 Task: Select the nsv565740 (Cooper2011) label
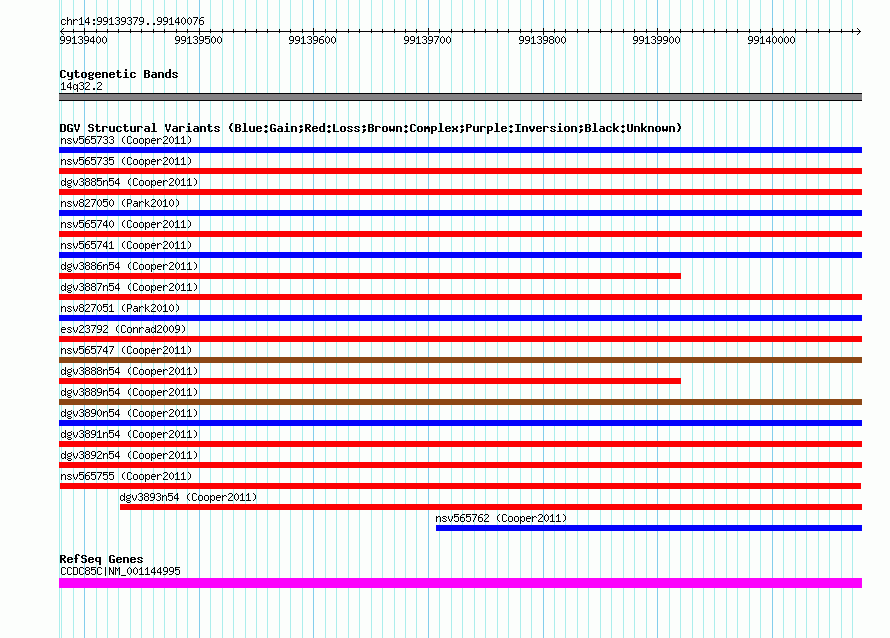point(126,224)
